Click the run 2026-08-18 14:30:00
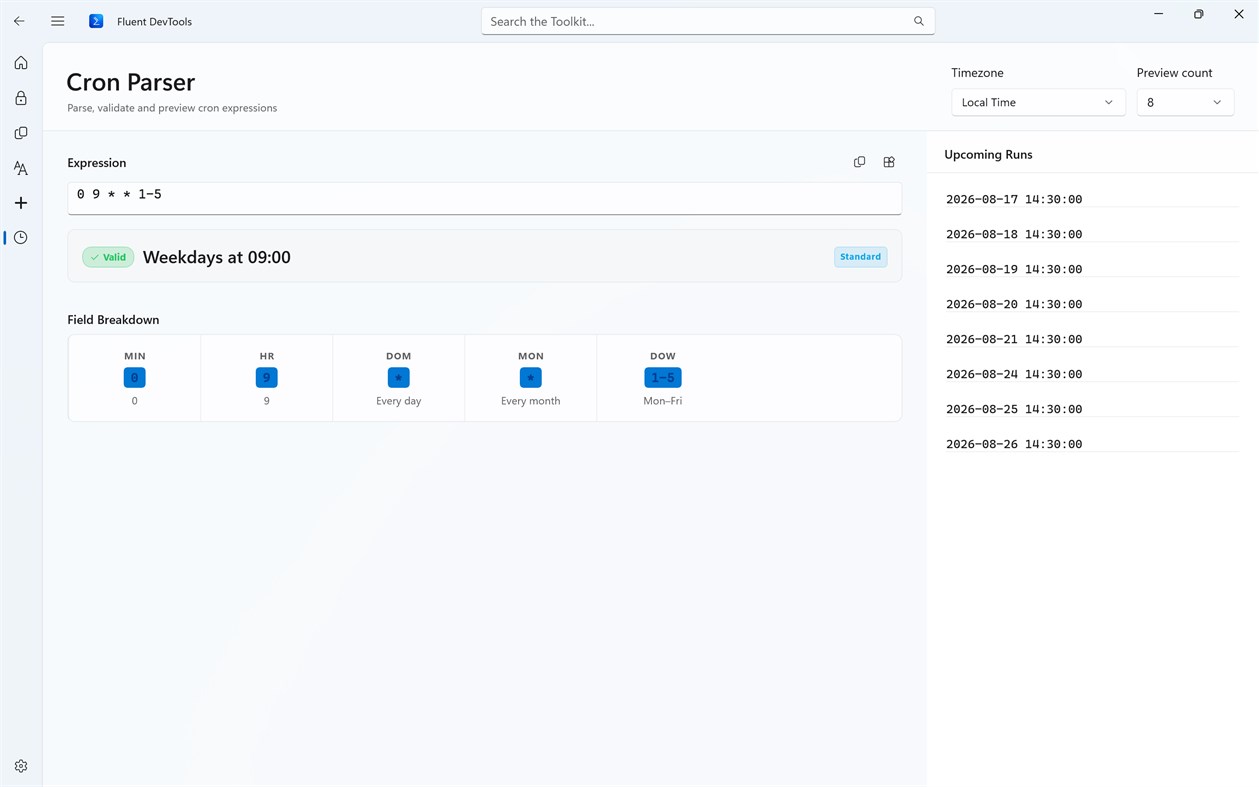 coord(1014,234)
